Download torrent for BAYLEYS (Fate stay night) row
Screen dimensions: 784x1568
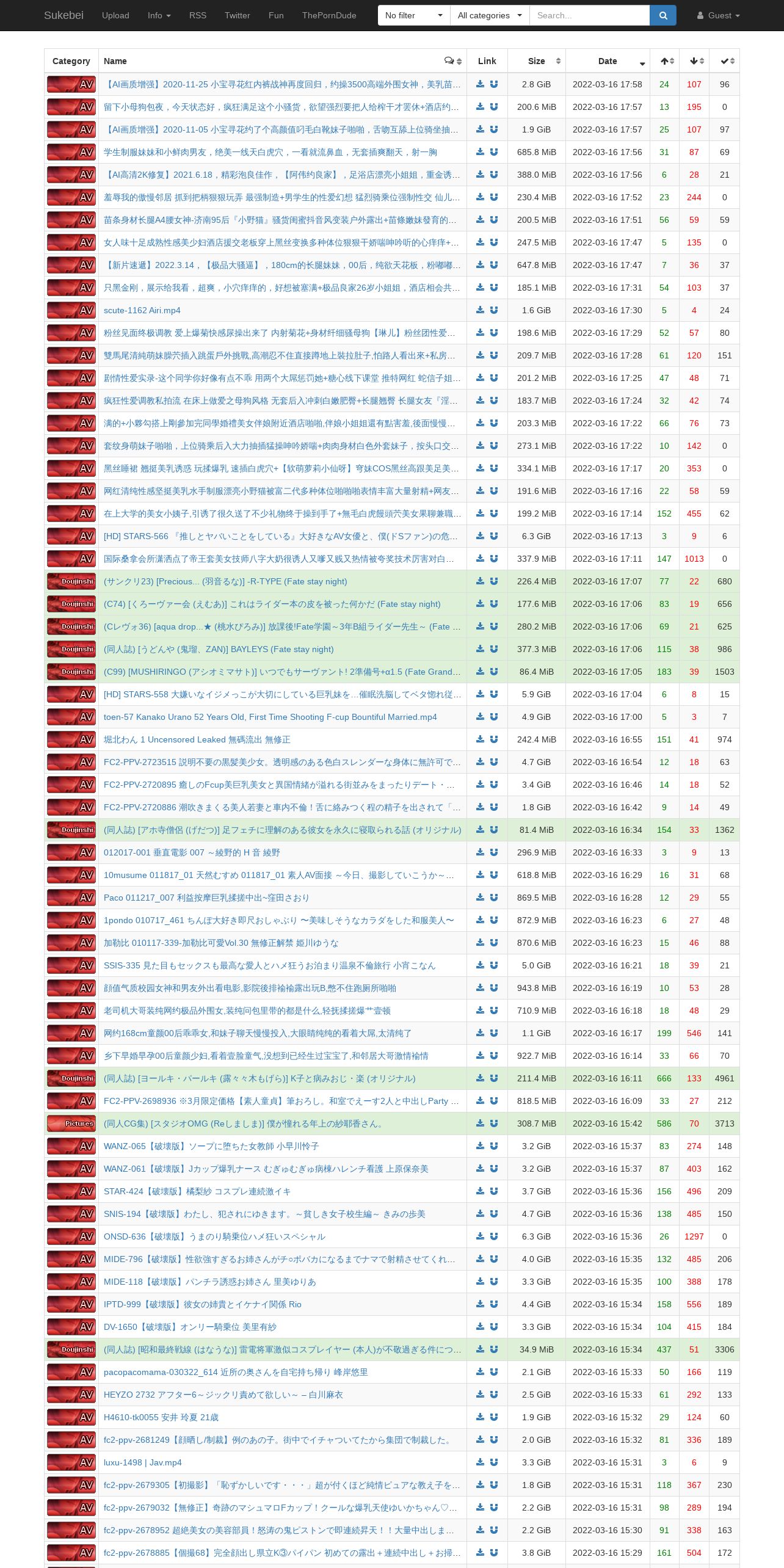480,649
